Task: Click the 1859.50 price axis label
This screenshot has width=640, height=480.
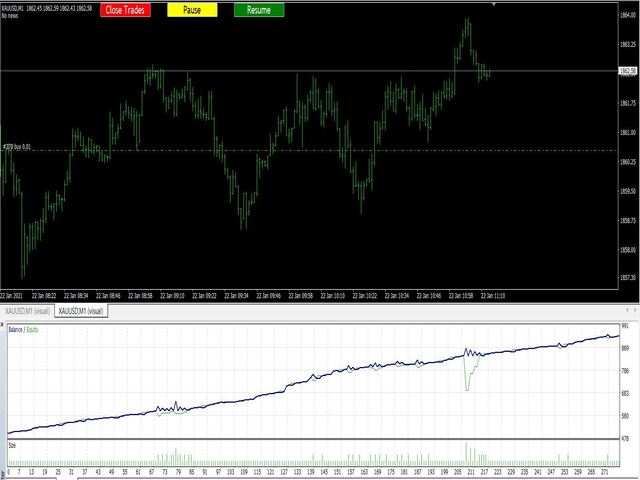Action: 628,191
